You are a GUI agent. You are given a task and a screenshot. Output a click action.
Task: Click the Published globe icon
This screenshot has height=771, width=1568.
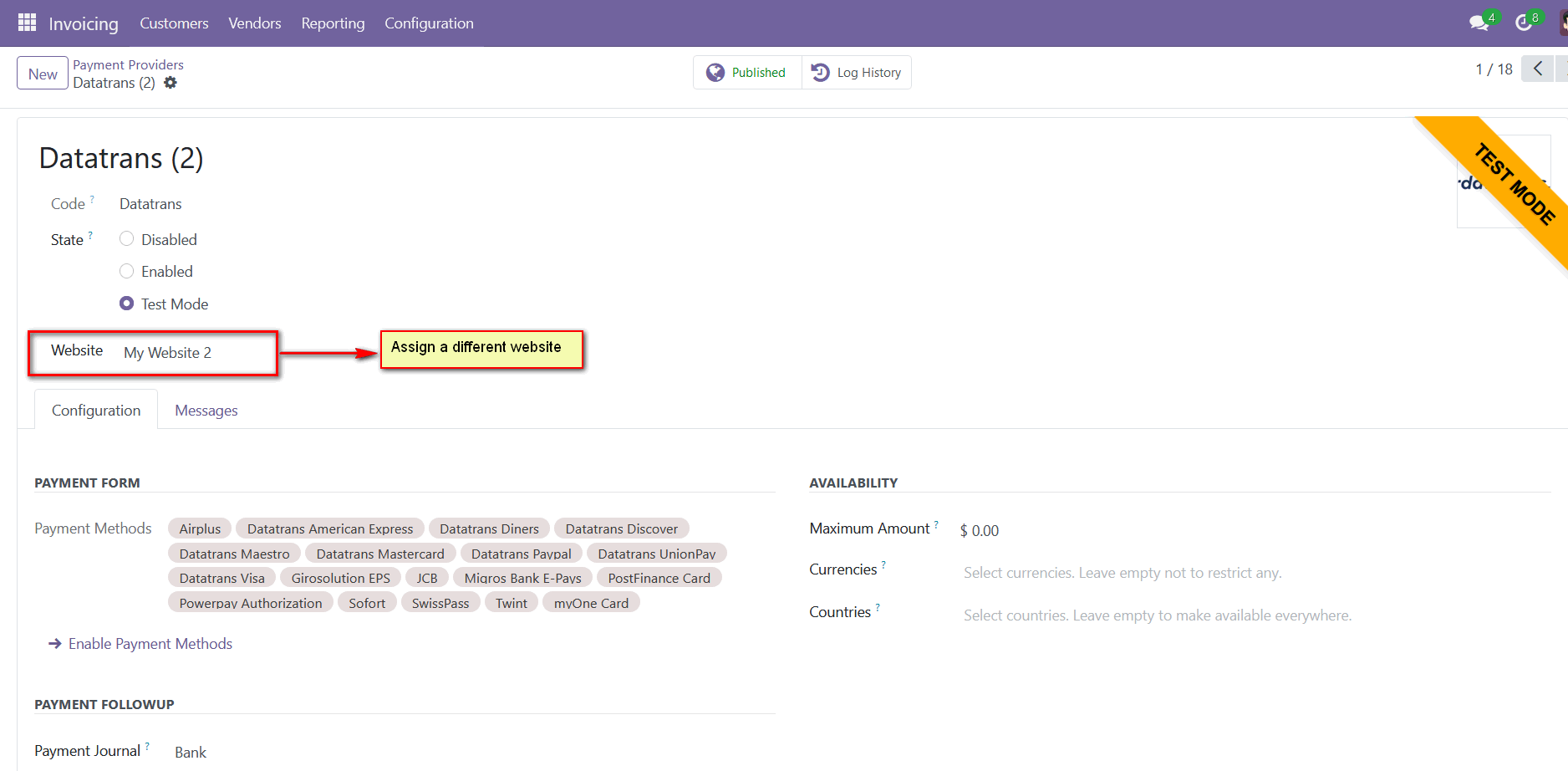(x=716, y=72)
